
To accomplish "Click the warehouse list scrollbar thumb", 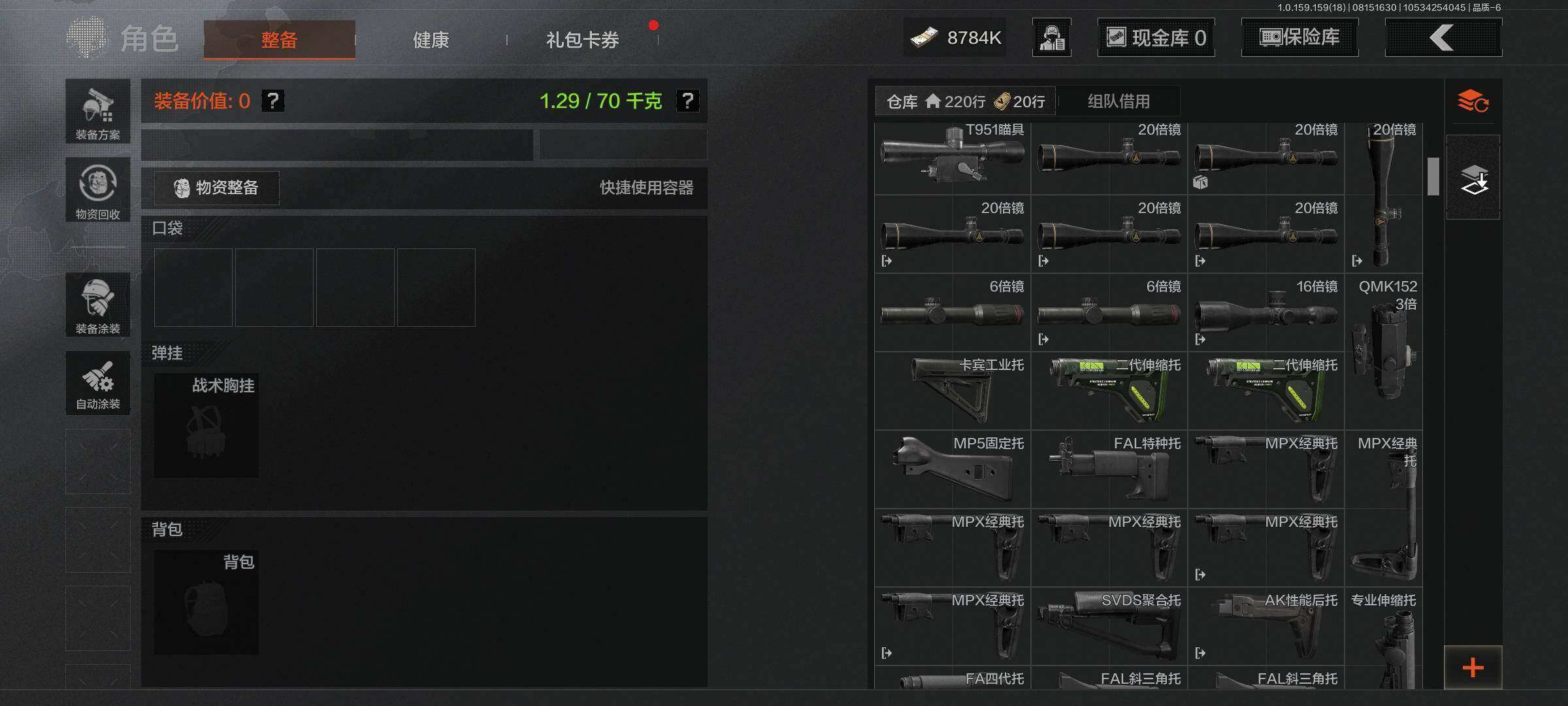I will (1433, 176).
